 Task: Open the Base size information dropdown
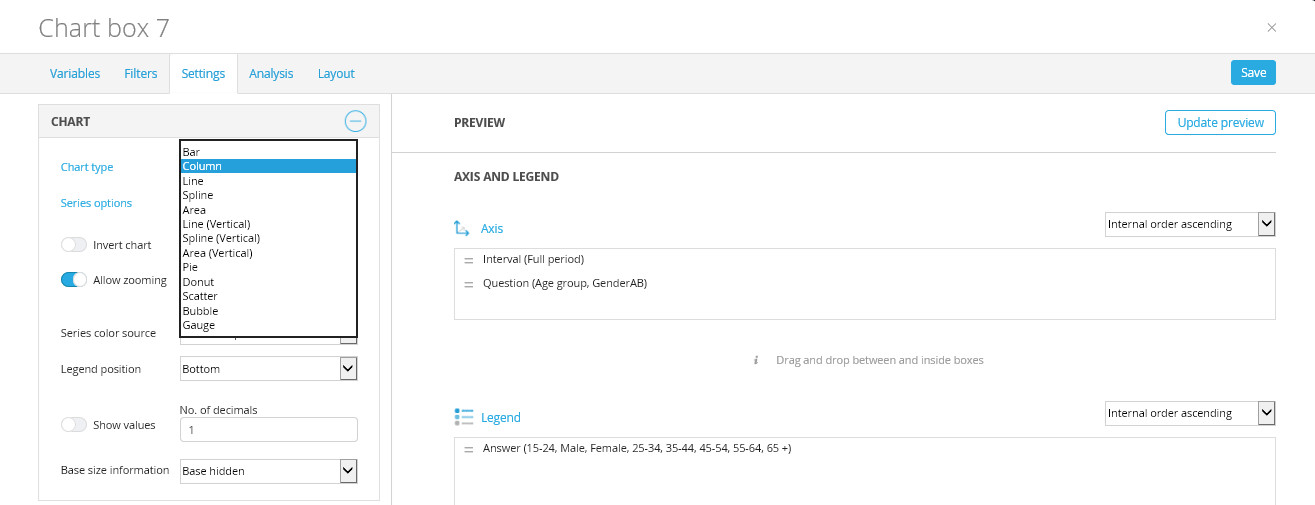click(x=268, y=470)
